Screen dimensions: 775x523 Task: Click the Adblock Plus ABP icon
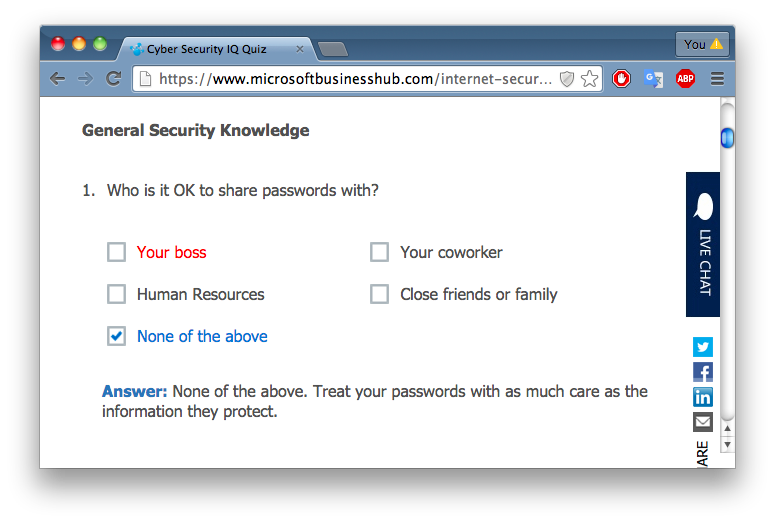685,79
